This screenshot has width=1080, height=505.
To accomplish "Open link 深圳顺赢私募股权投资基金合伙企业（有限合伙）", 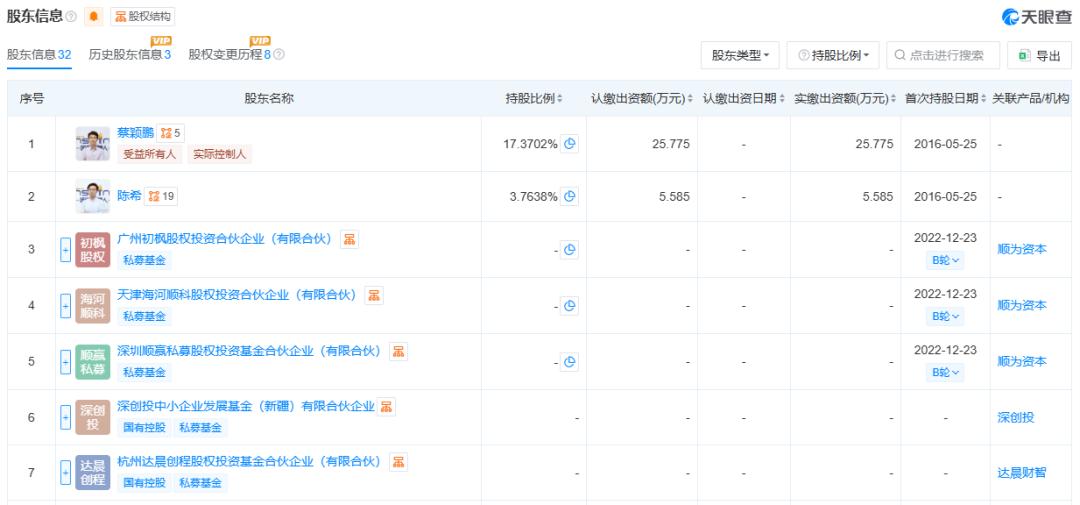I will pyautogui.click(x=250, y=351).
